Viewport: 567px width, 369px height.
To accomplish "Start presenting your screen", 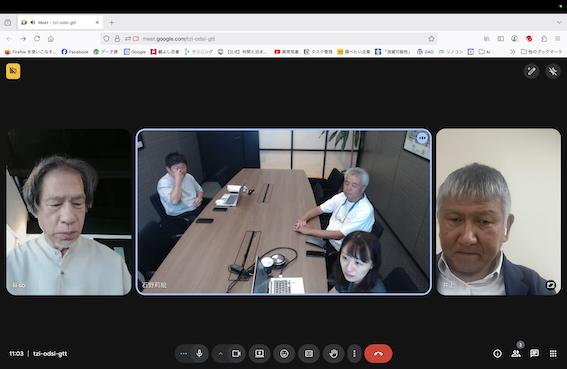I will pos(259,353).
